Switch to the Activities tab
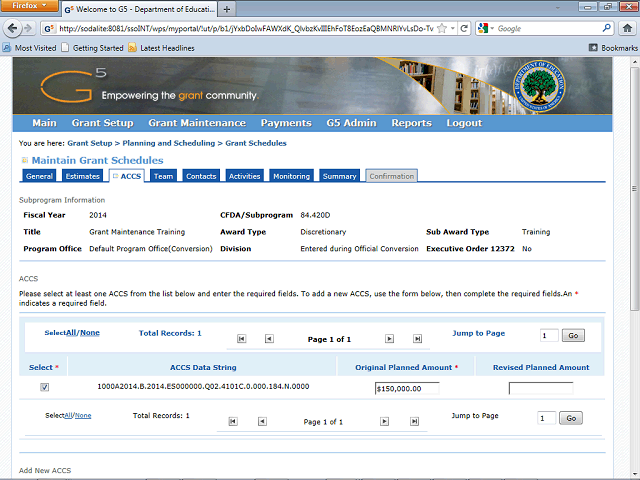640x480 pixels. pyautogui.click(x=244, y=176)
